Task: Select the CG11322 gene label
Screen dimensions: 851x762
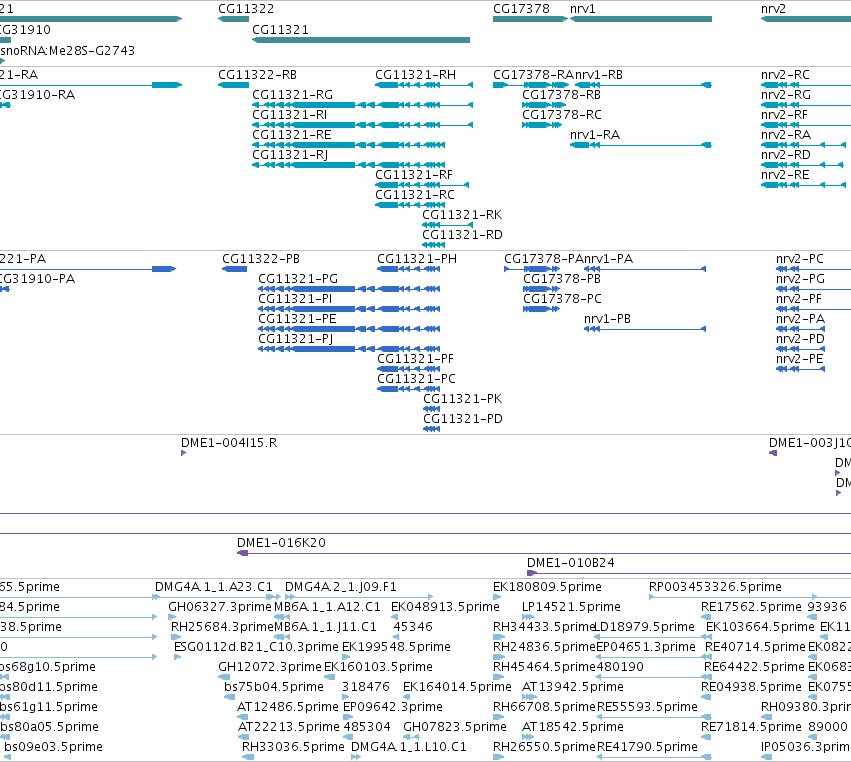Action: point(246,9)
